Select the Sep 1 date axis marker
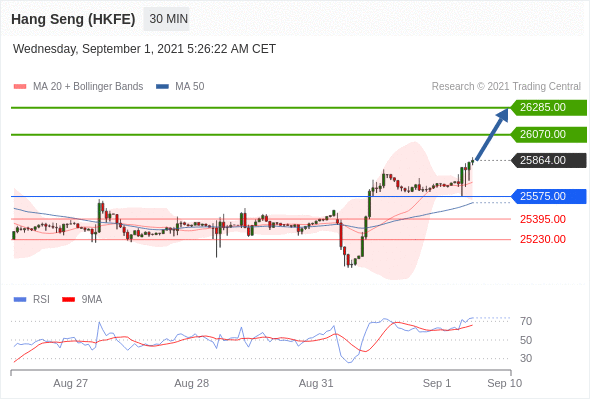590x400 pixels. point(436,383)
